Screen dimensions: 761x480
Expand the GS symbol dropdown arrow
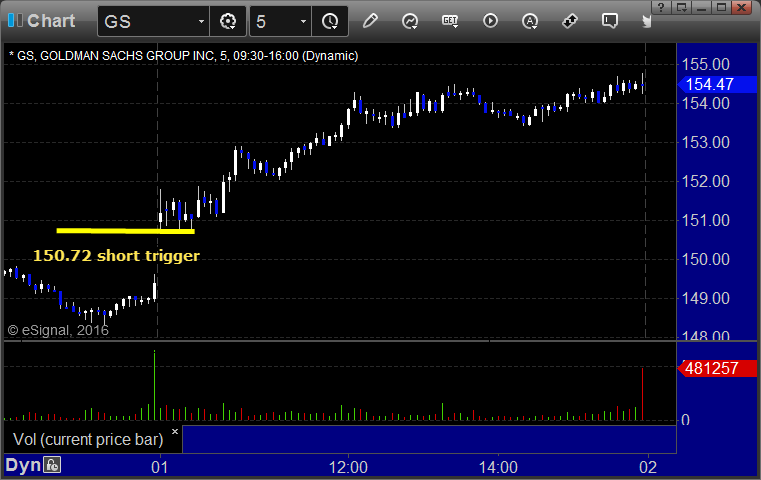[201, 21]
